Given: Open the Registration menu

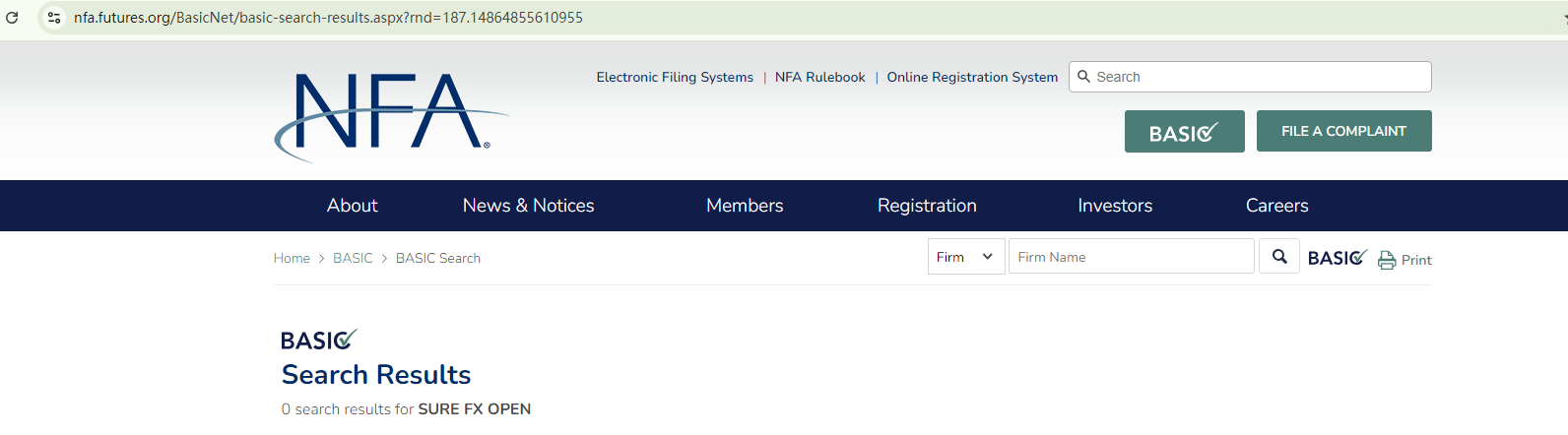Looking at the screenshot, I should point(927,206).
